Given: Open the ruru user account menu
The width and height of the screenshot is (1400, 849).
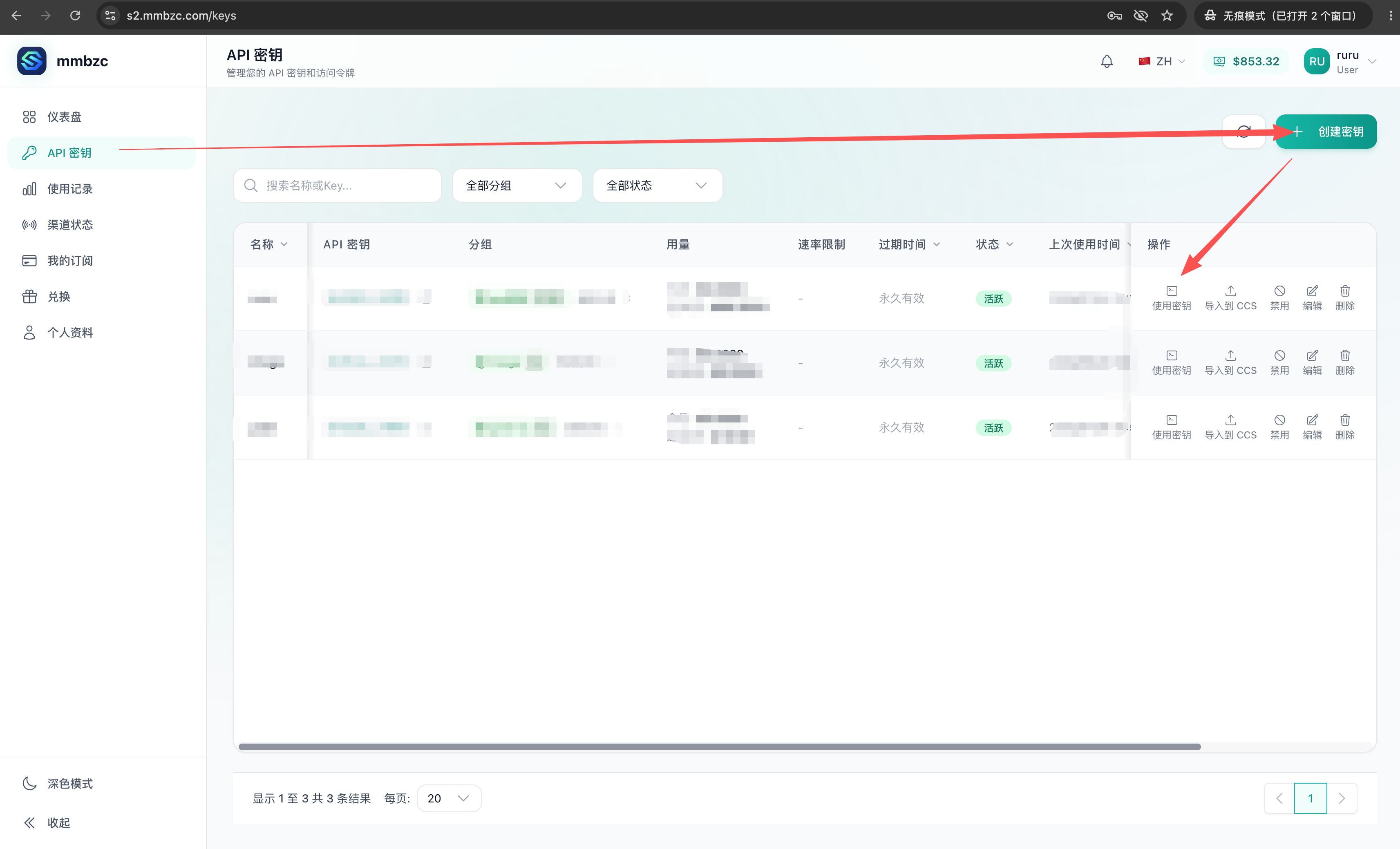Looking at the screenshot, I should point(1340,61).
